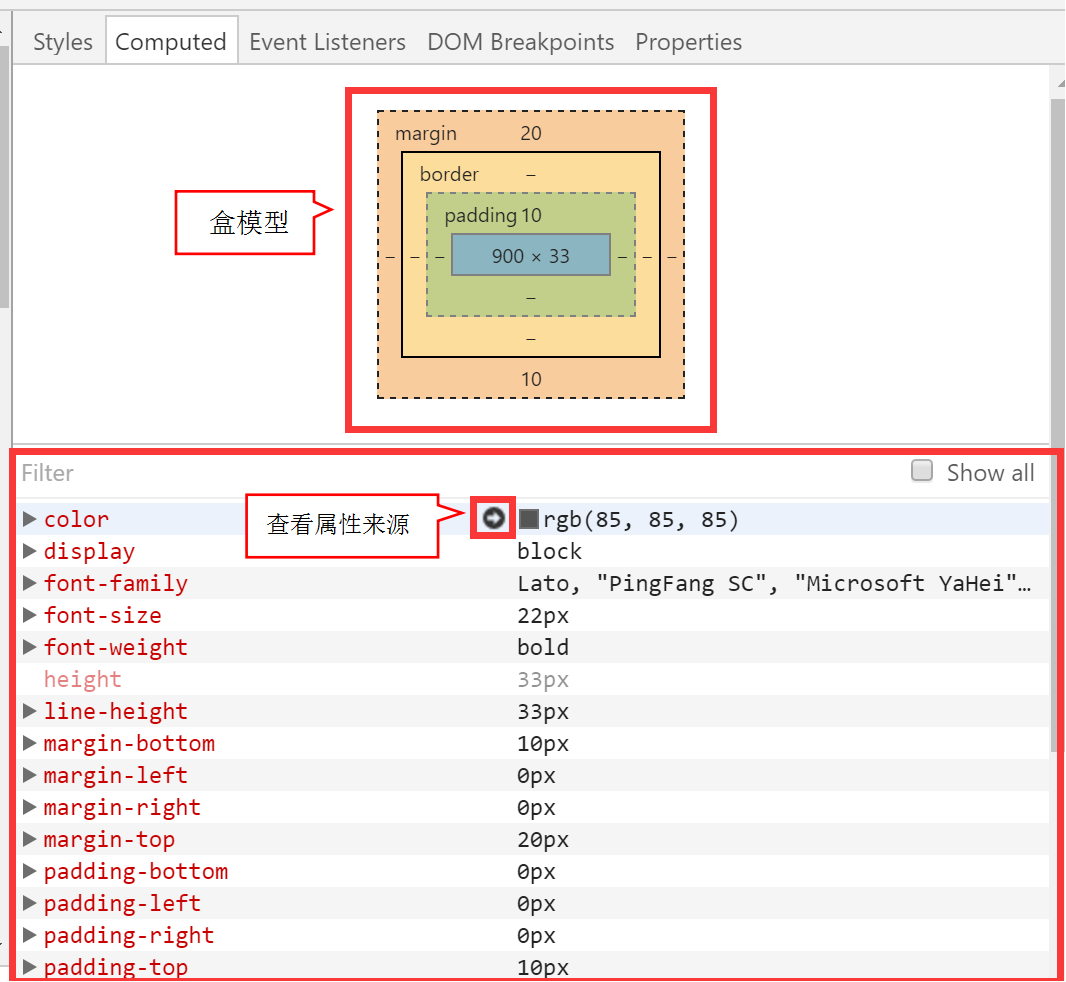Expand the padding-bottom property row

(x=30, y=871)
